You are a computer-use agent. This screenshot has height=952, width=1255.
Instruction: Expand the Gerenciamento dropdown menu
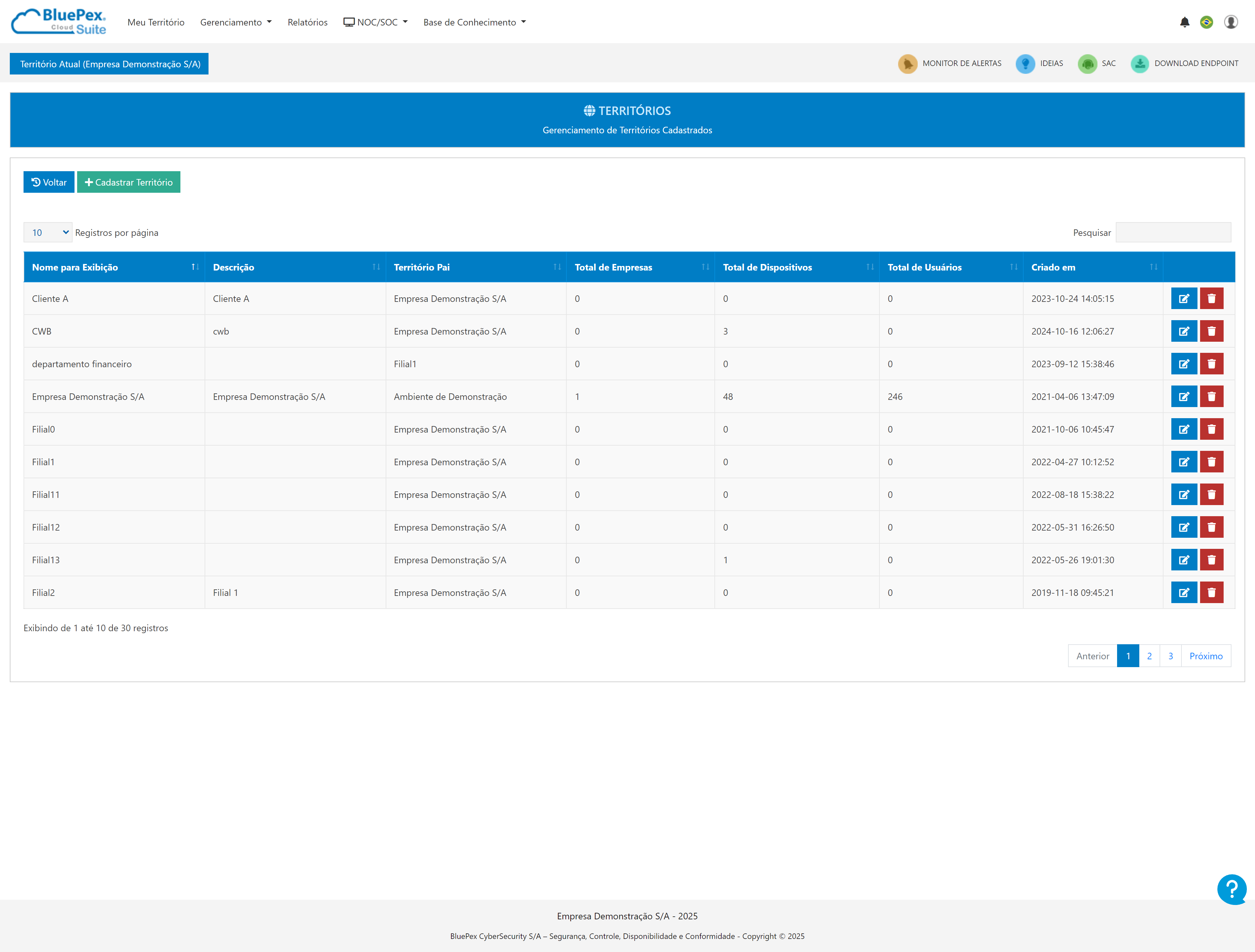pos(235,22)
